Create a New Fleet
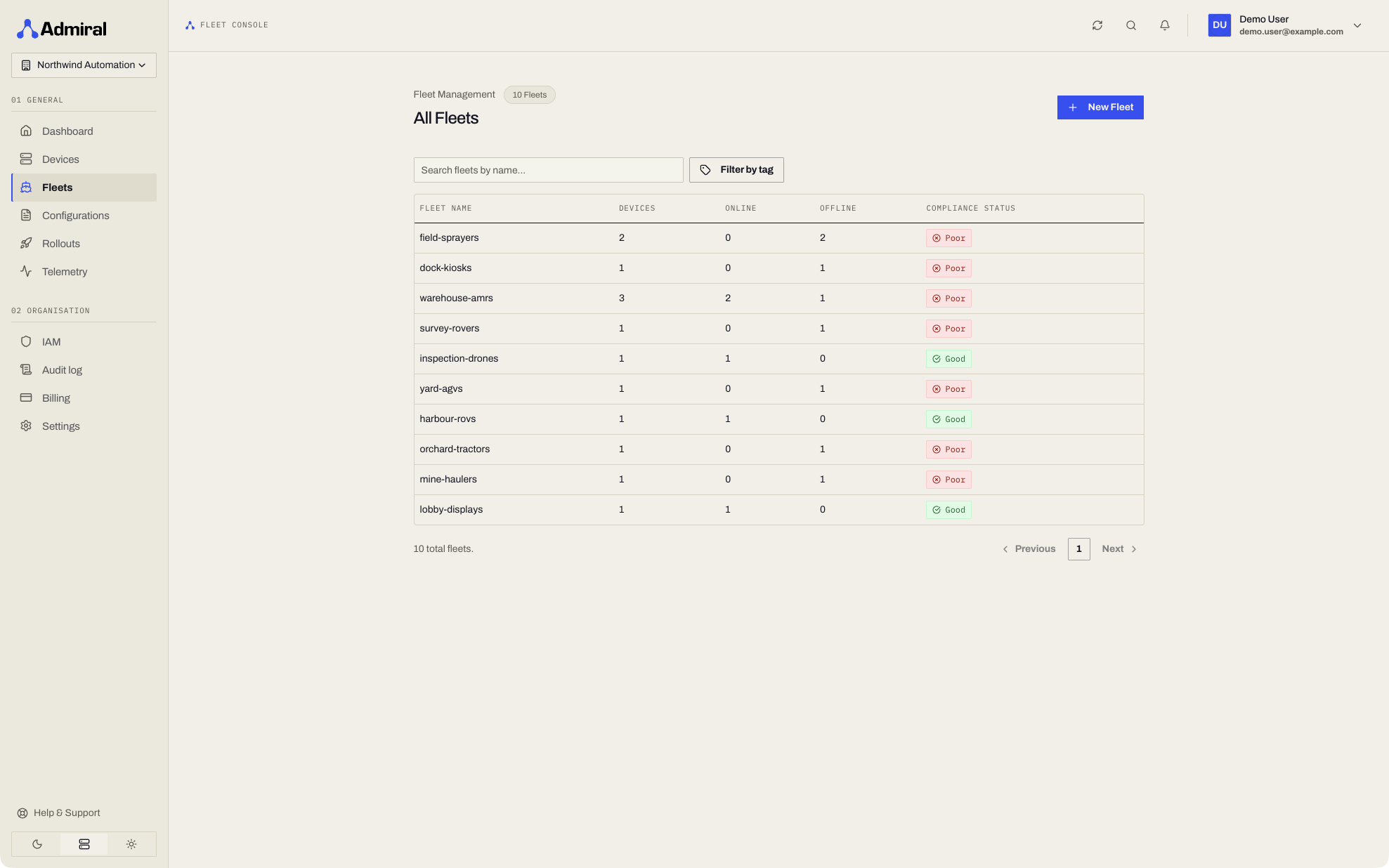Image resolution: width=1389 pixels, height=868 pixels. [1100, 107]
